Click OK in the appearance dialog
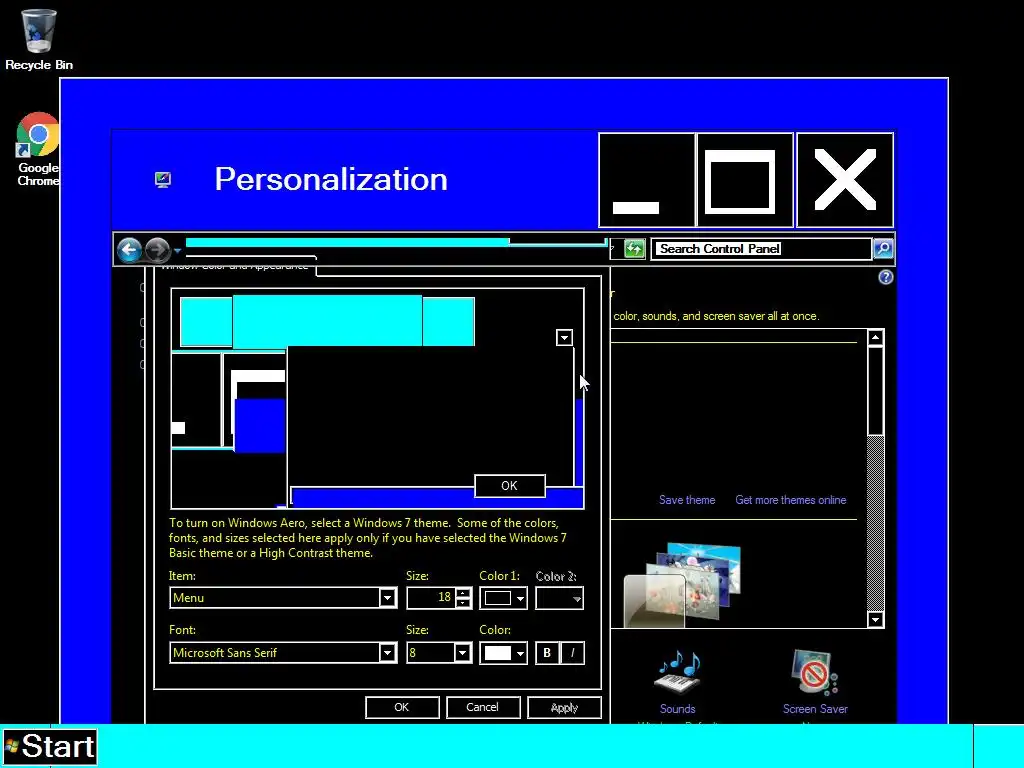The width and height of the screenshot is (1024, 768). point(402,707)
